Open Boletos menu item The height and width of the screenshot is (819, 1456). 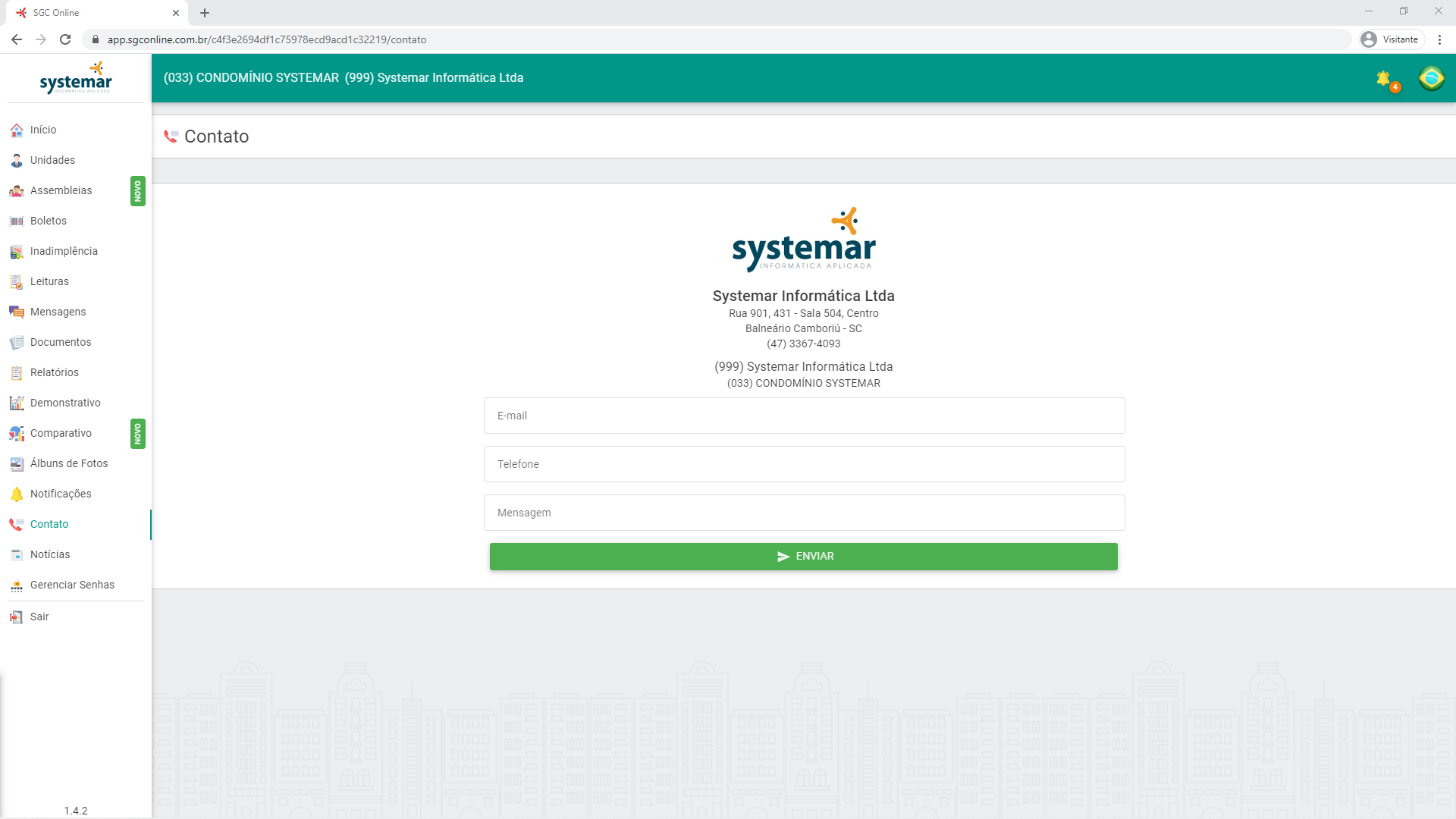coord(49,221)
